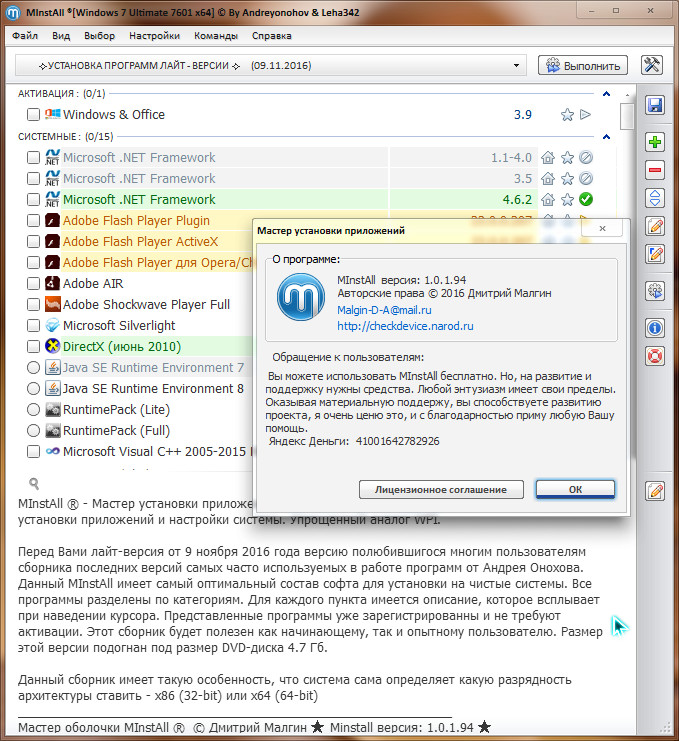Select the RuntimePack (Lite) radio button
The image size is (679, 741).
[x=33, y=409]
